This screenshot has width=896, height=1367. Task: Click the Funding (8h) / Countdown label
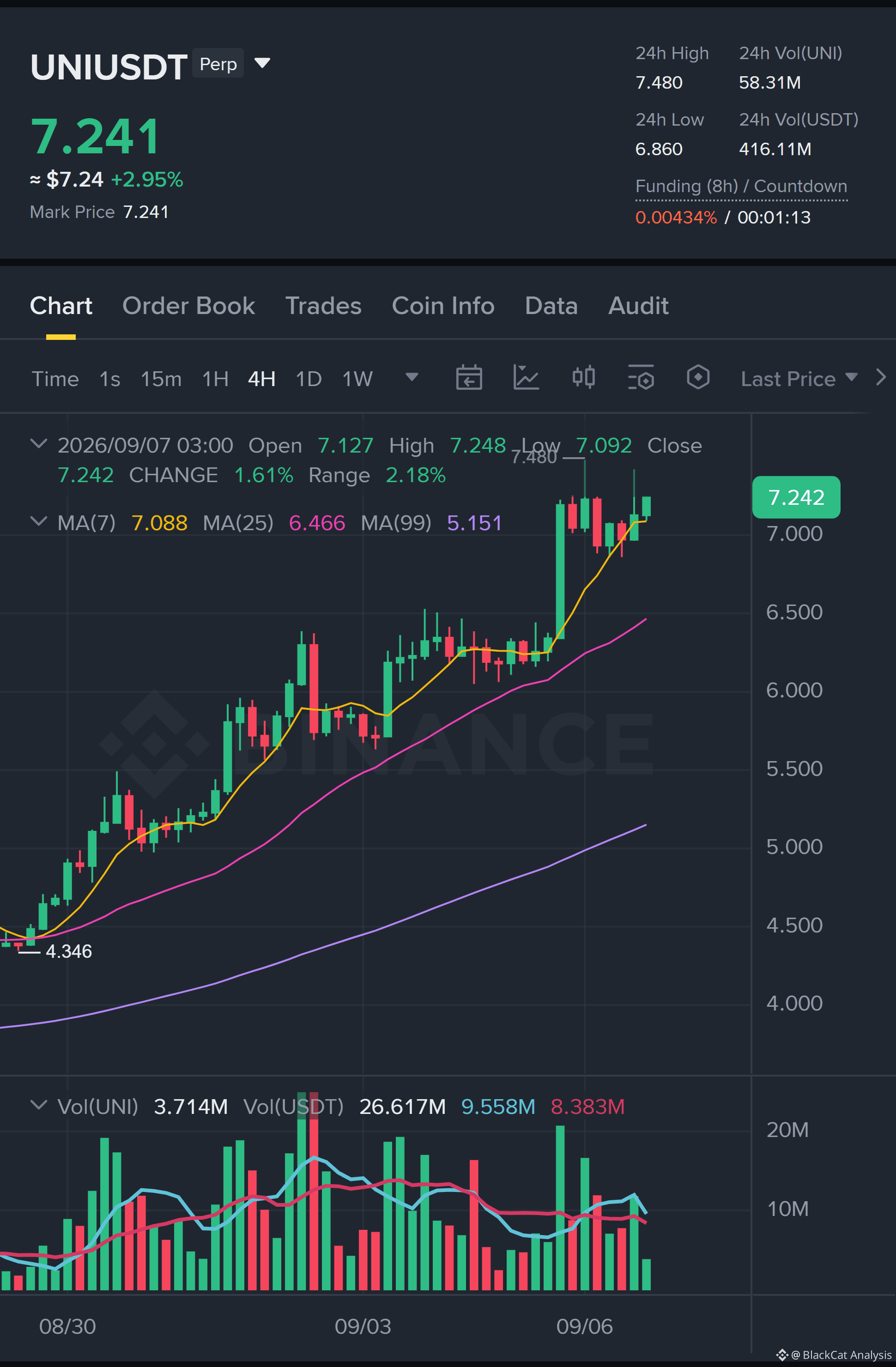click(741, 186)
